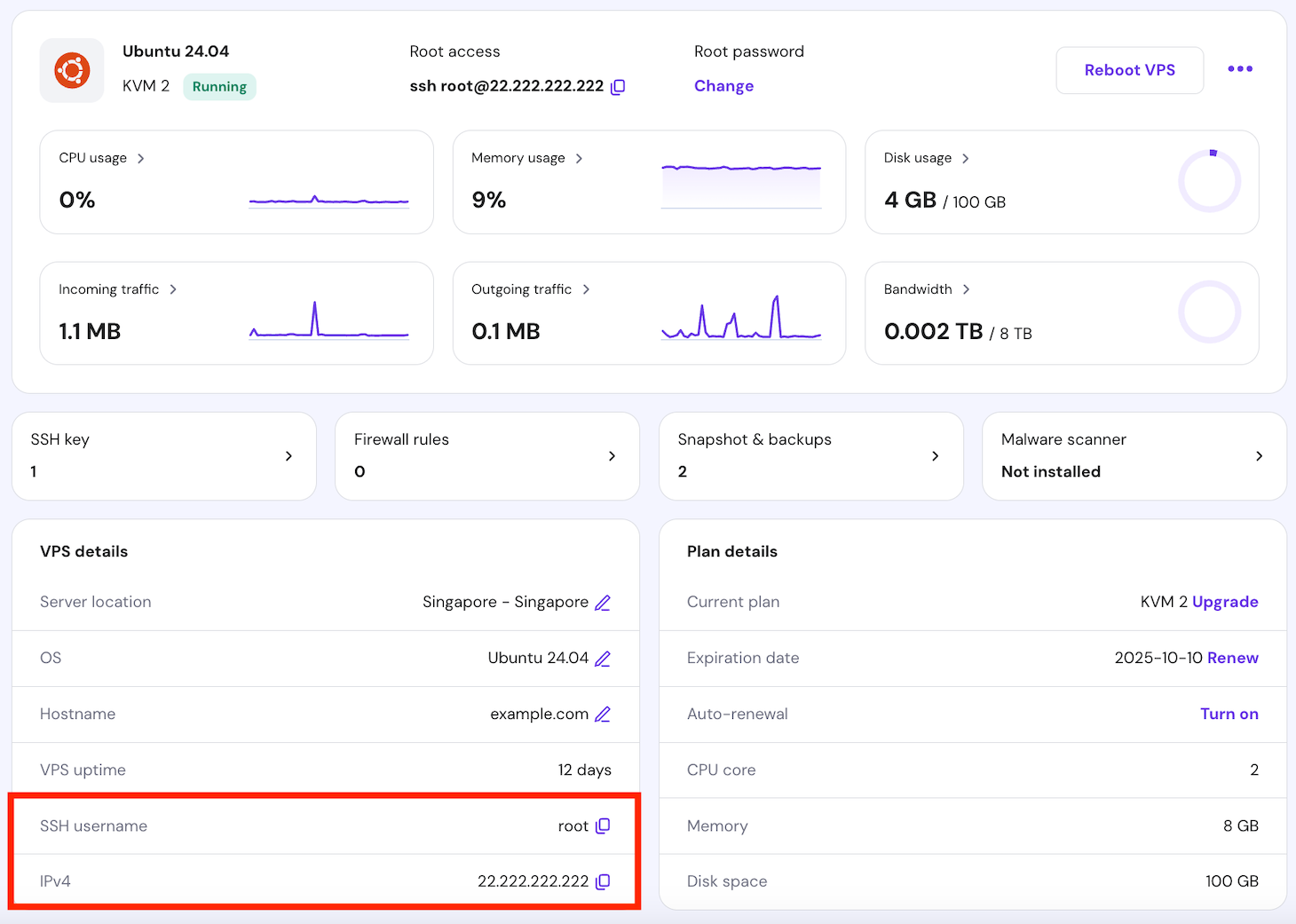Screen dimensions: 1296x924
Task: Expand CPU usage details
Action: [x=140, y=157]
